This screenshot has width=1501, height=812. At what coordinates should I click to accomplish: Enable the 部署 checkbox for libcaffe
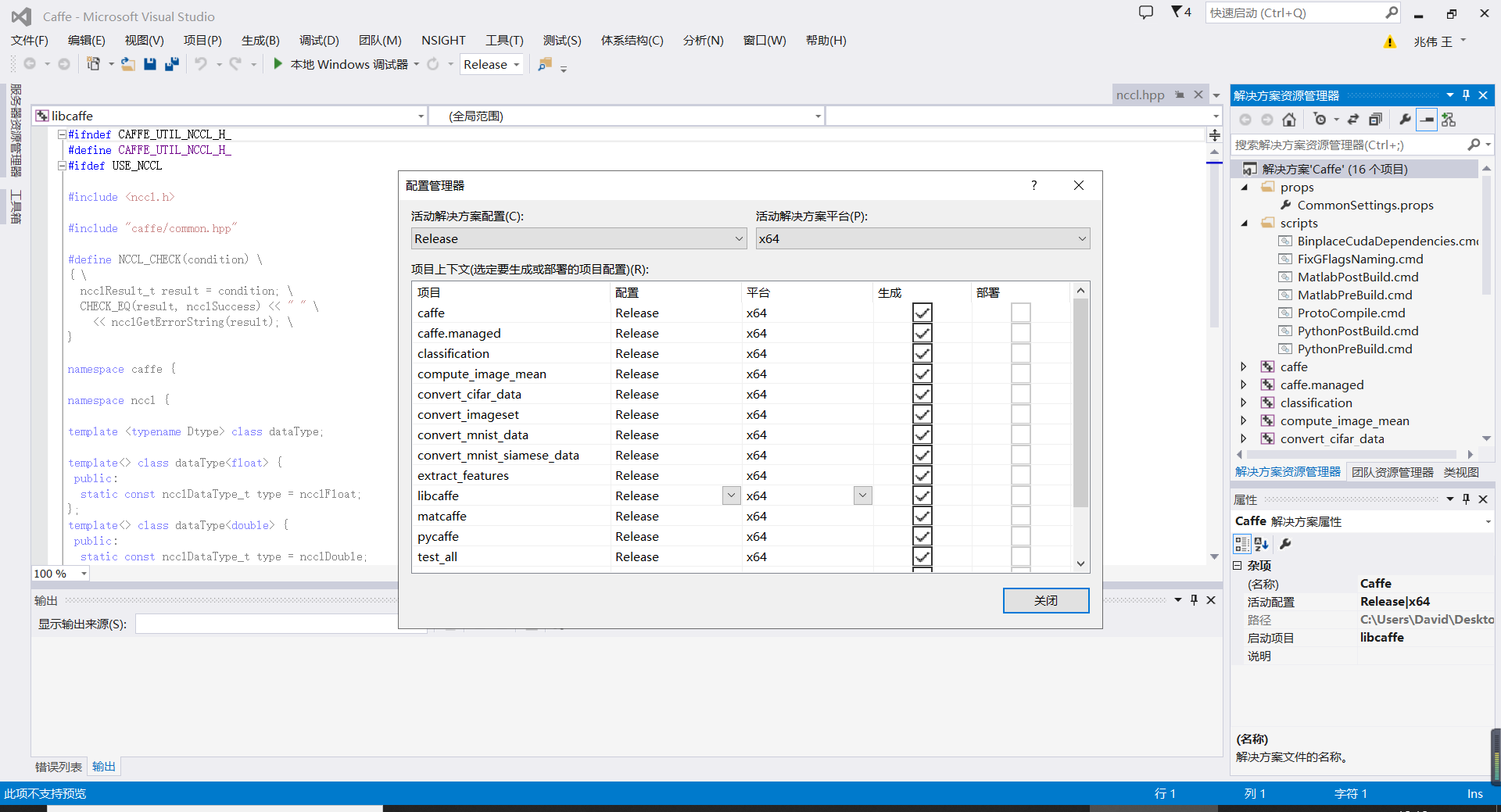(x=1021, y=495)
